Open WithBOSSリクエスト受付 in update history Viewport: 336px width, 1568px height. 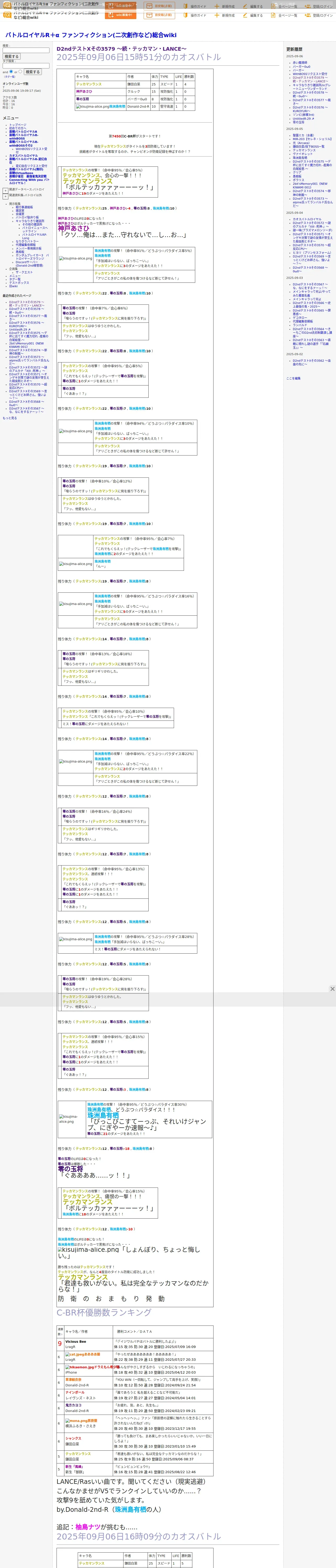tap(310, 74)
